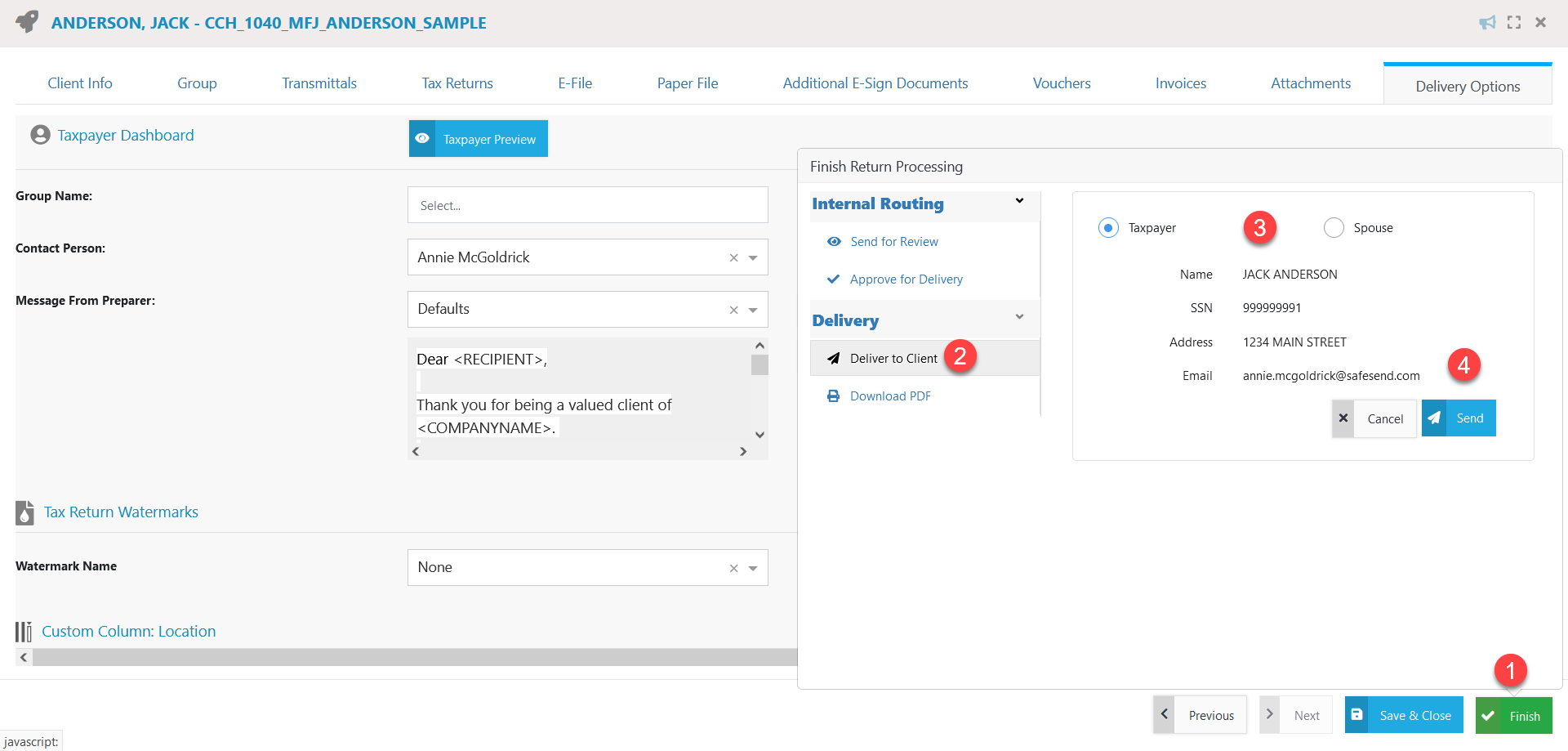Collapse the Internal Routing section chevron
Screen dimensions: 1568x751
click(1019, 200)
